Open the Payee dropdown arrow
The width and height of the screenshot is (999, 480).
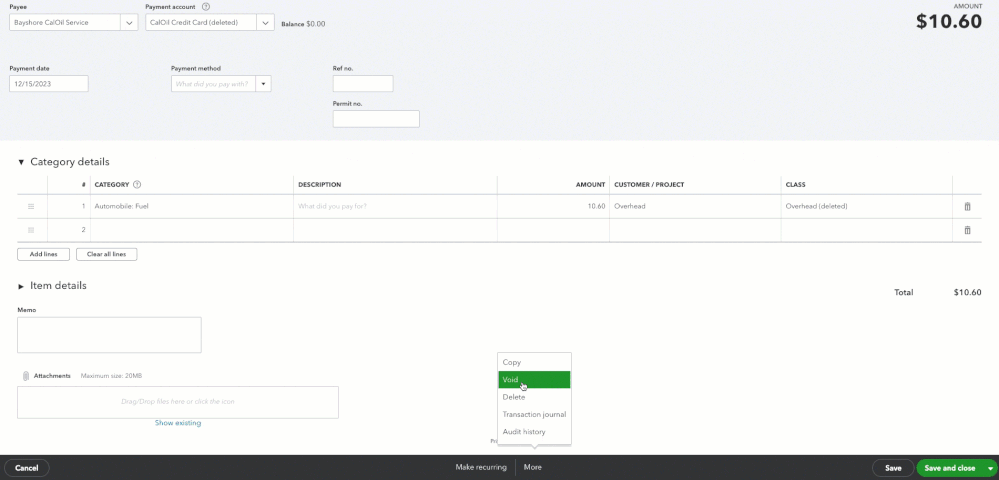click(129, 23)
